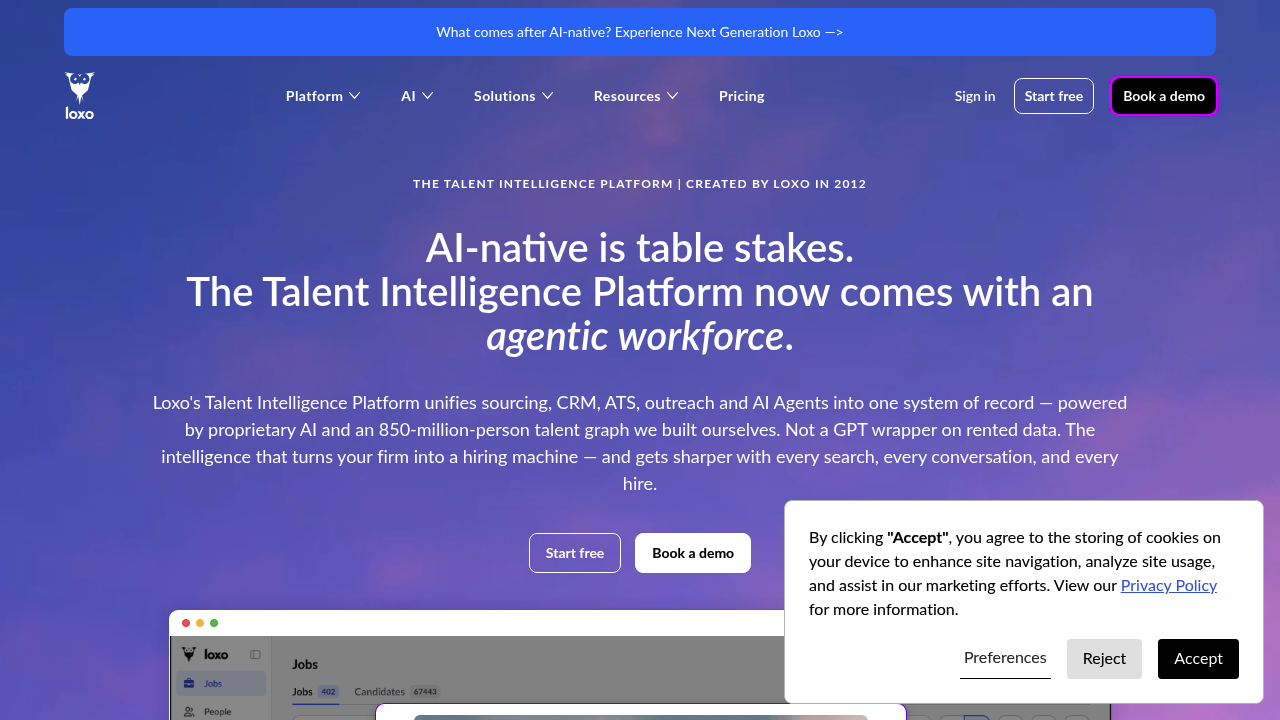Click the green window dot in the app preview
The width and height of the screenshot is (1280, 720).
pos(214,623)
